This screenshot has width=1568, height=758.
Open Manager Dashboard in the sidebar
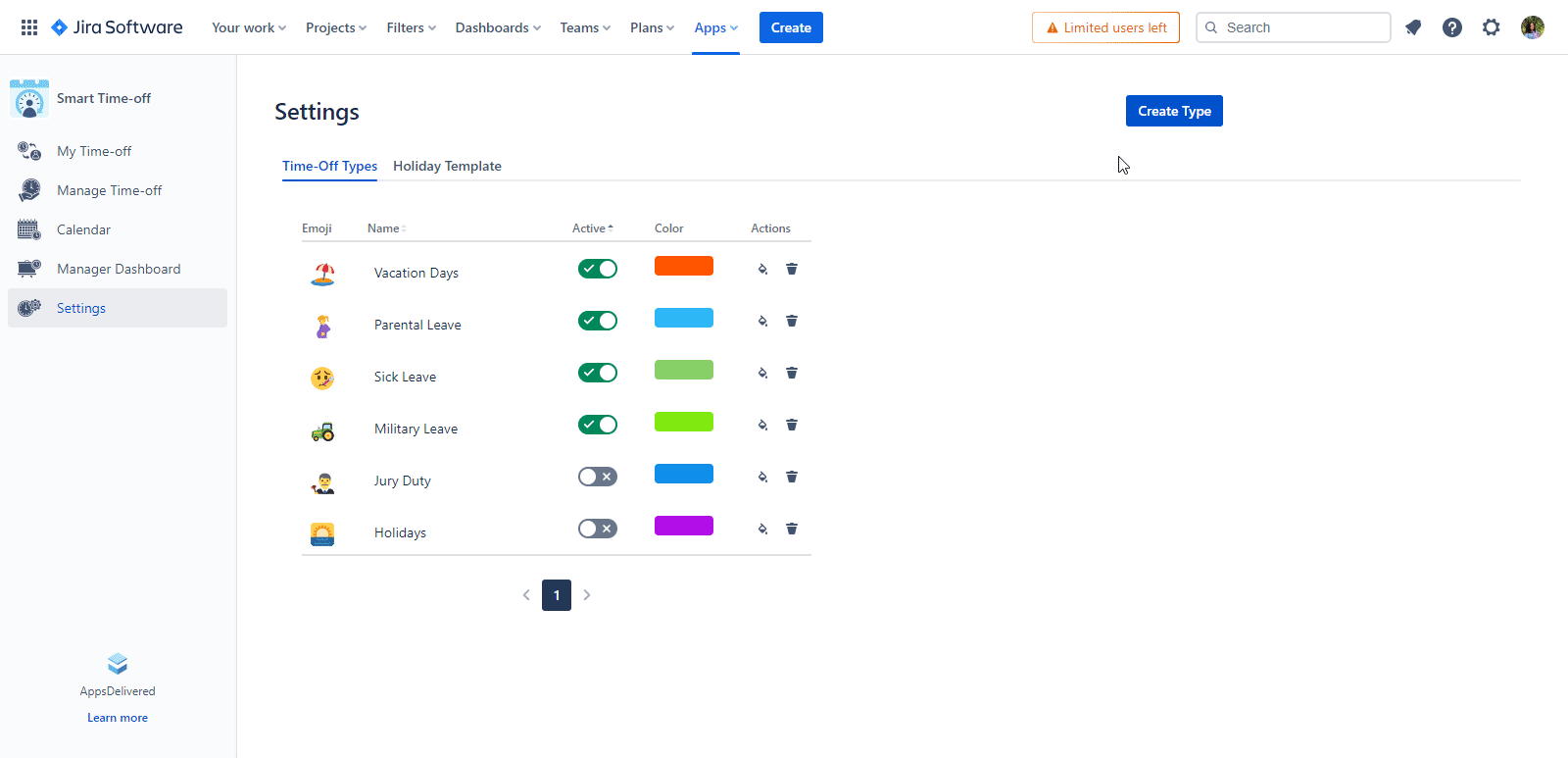[x=119, y=269]
